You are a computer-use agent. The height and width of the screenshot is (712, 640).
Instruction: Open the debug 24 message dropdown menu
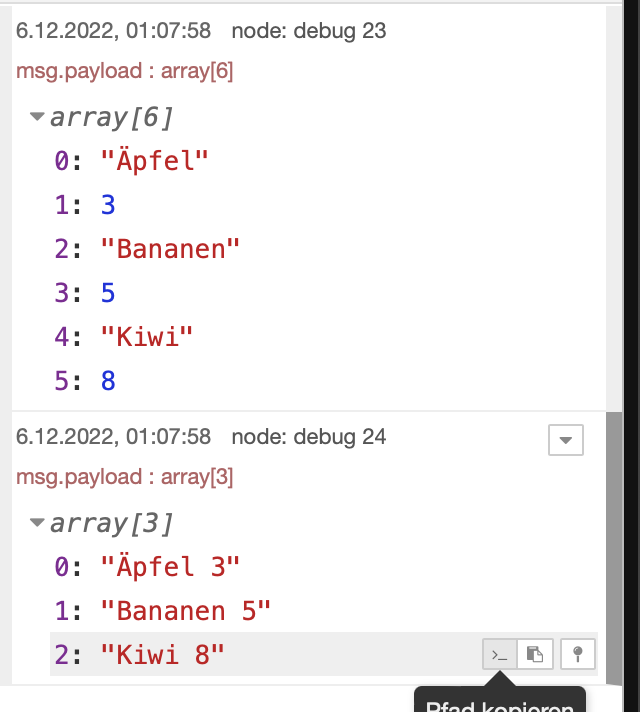coord(566,439)
